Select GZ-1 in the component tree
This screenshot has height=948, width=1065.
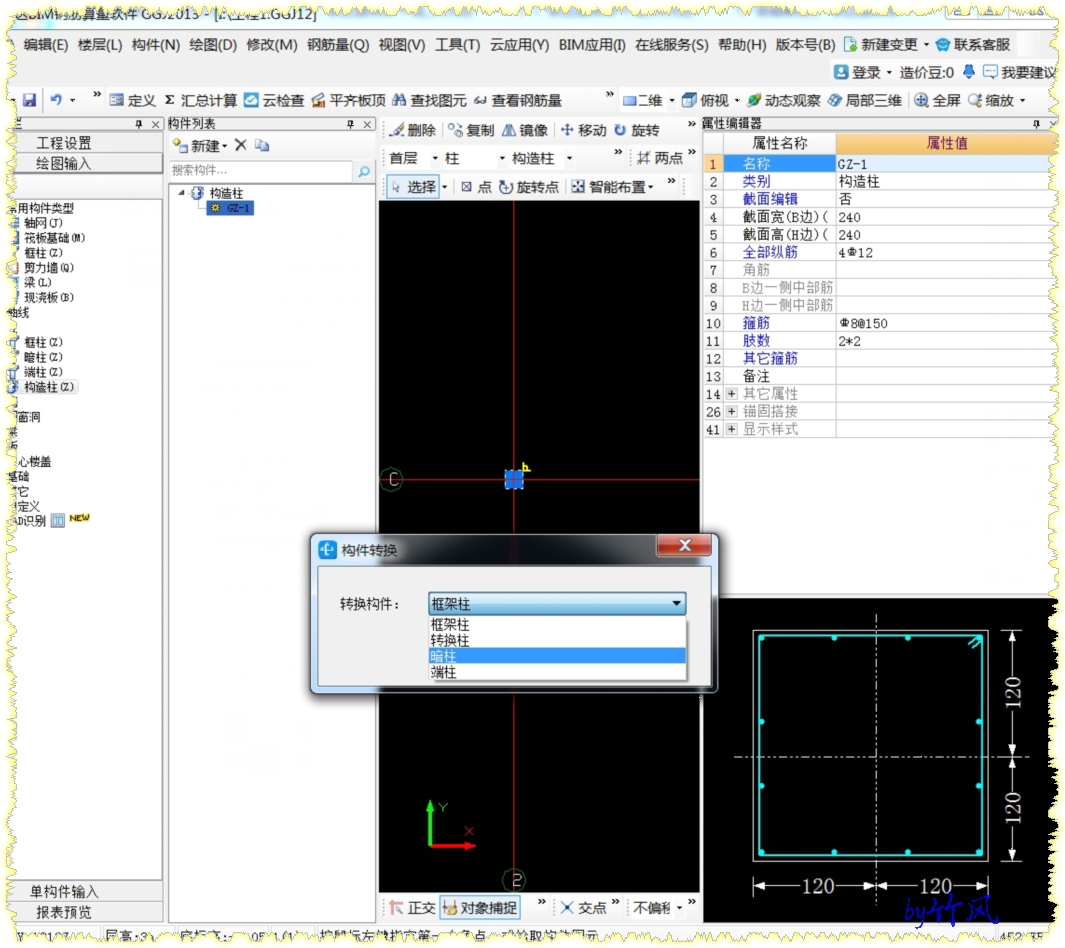(x=231, y=208)
